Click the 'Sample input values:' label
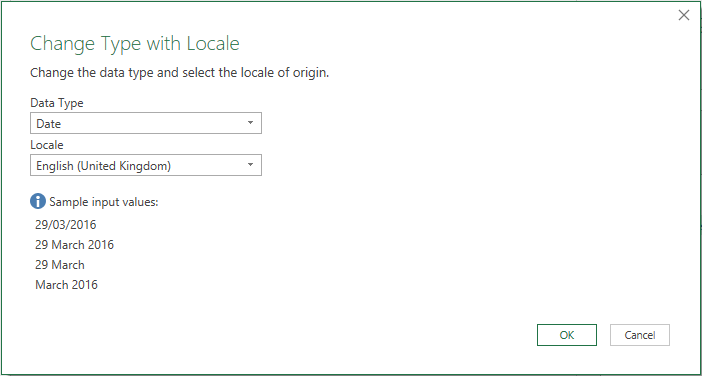The width and height of the screenshot is (702, 376). 104,202
